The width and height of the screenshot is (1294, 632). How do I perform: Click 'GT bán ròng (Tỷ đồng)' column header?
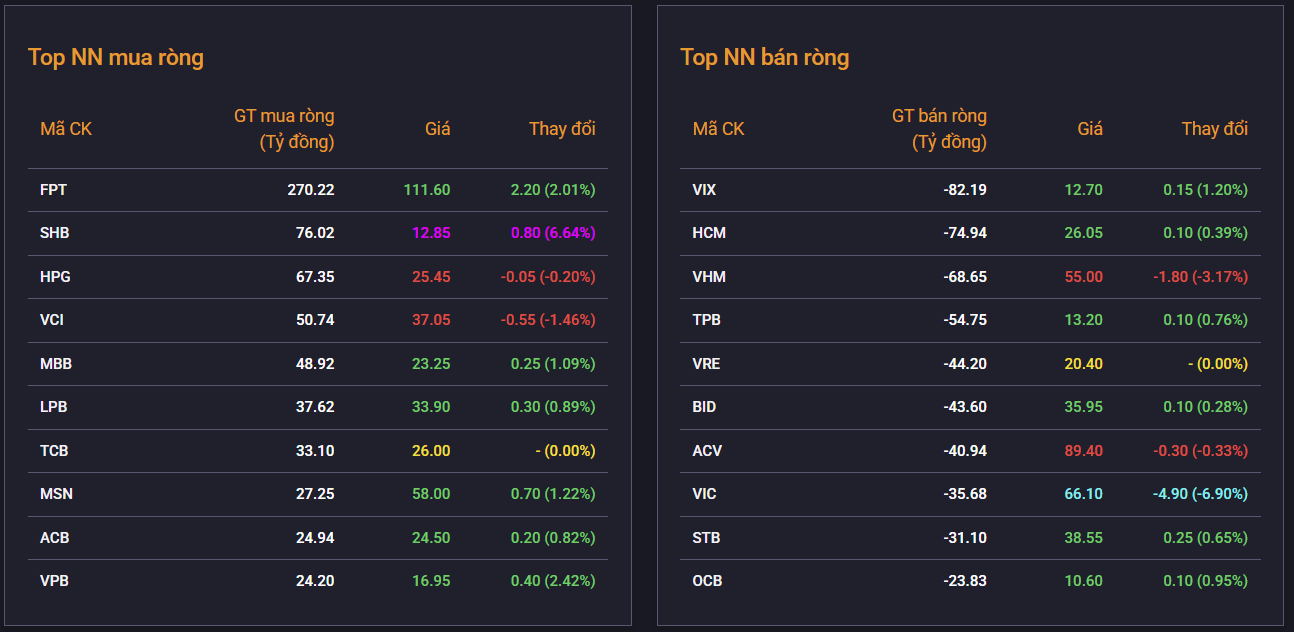(939, 129)
